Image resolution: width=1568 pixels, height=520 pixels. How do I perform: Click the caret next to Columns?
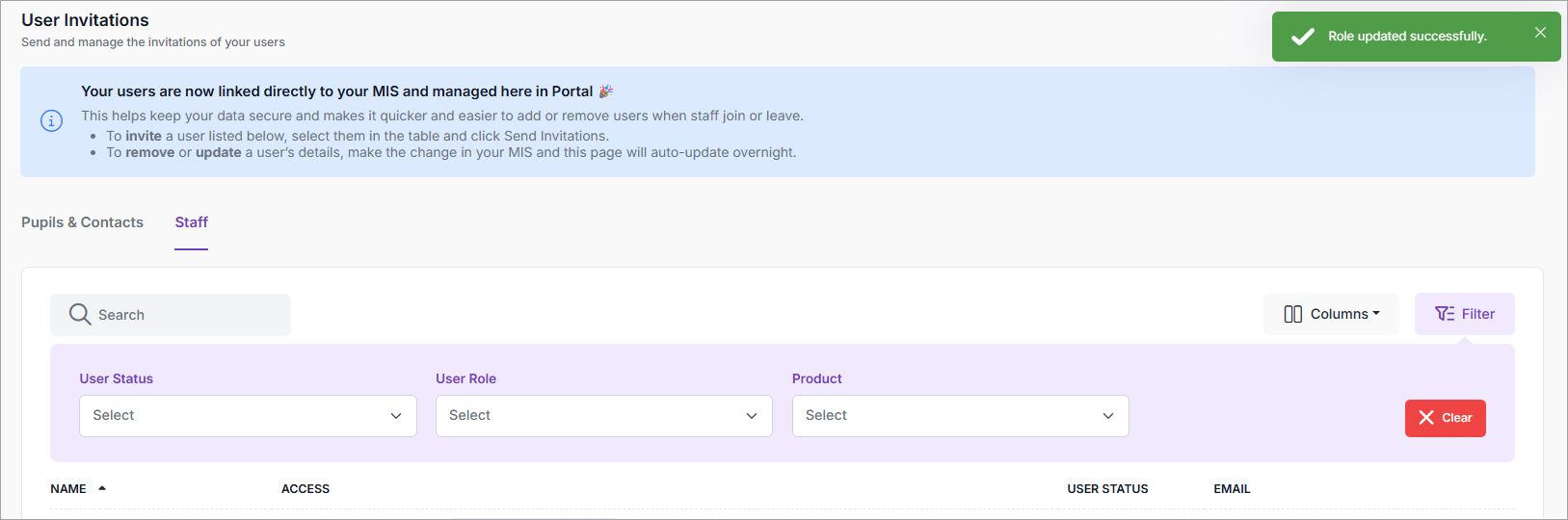click(1376, 314)
